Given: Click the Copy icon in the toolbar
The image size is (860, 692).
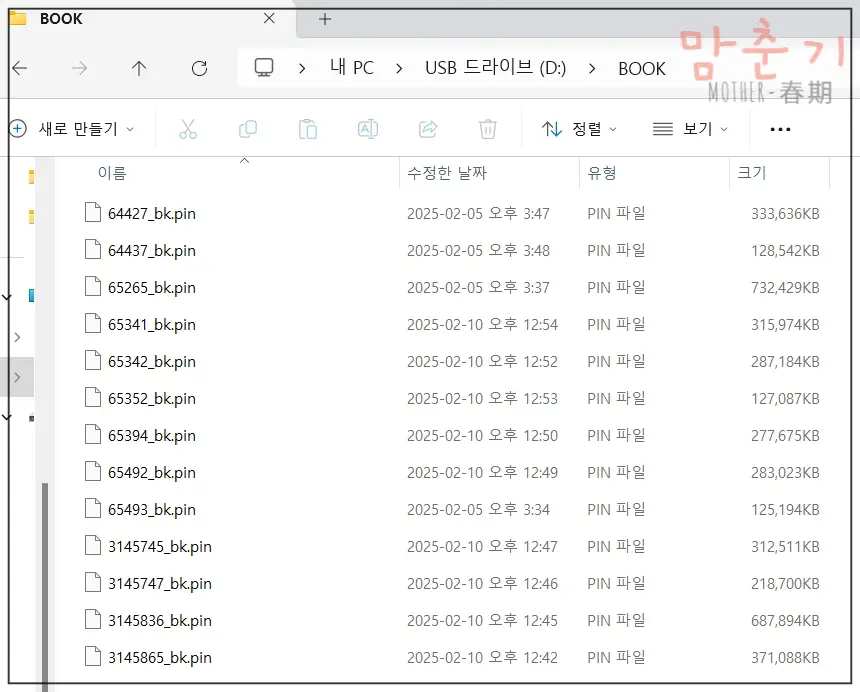Looking at the screenshot, I should [247, 128].
